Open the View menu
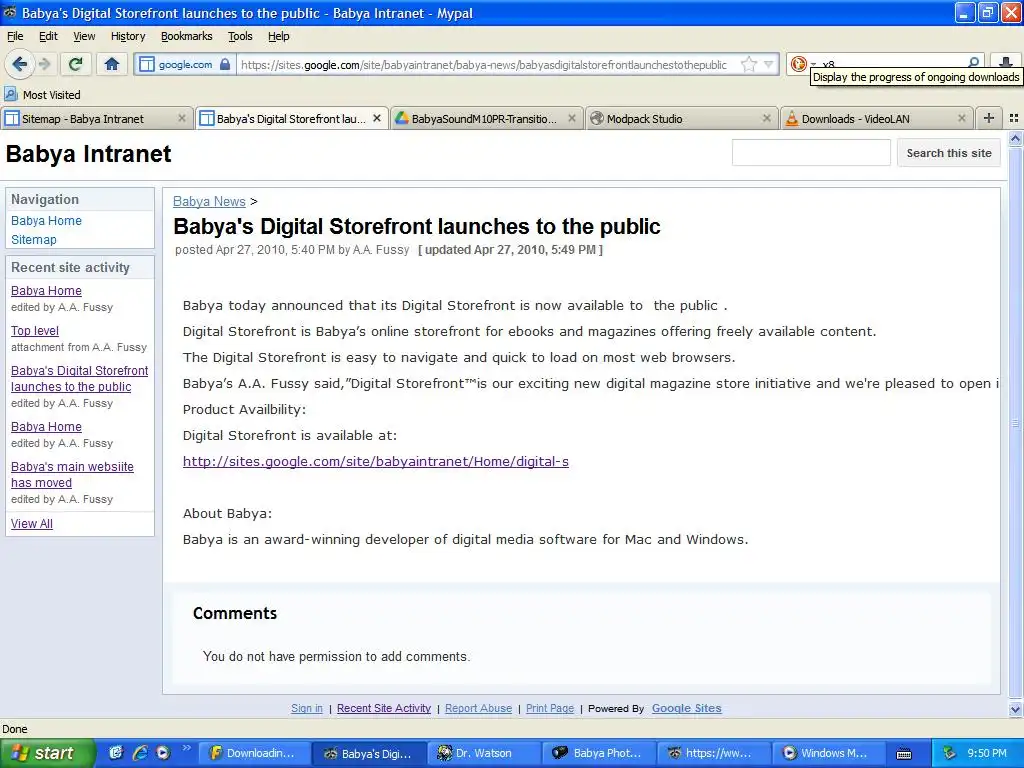 (x=84, y=36)
